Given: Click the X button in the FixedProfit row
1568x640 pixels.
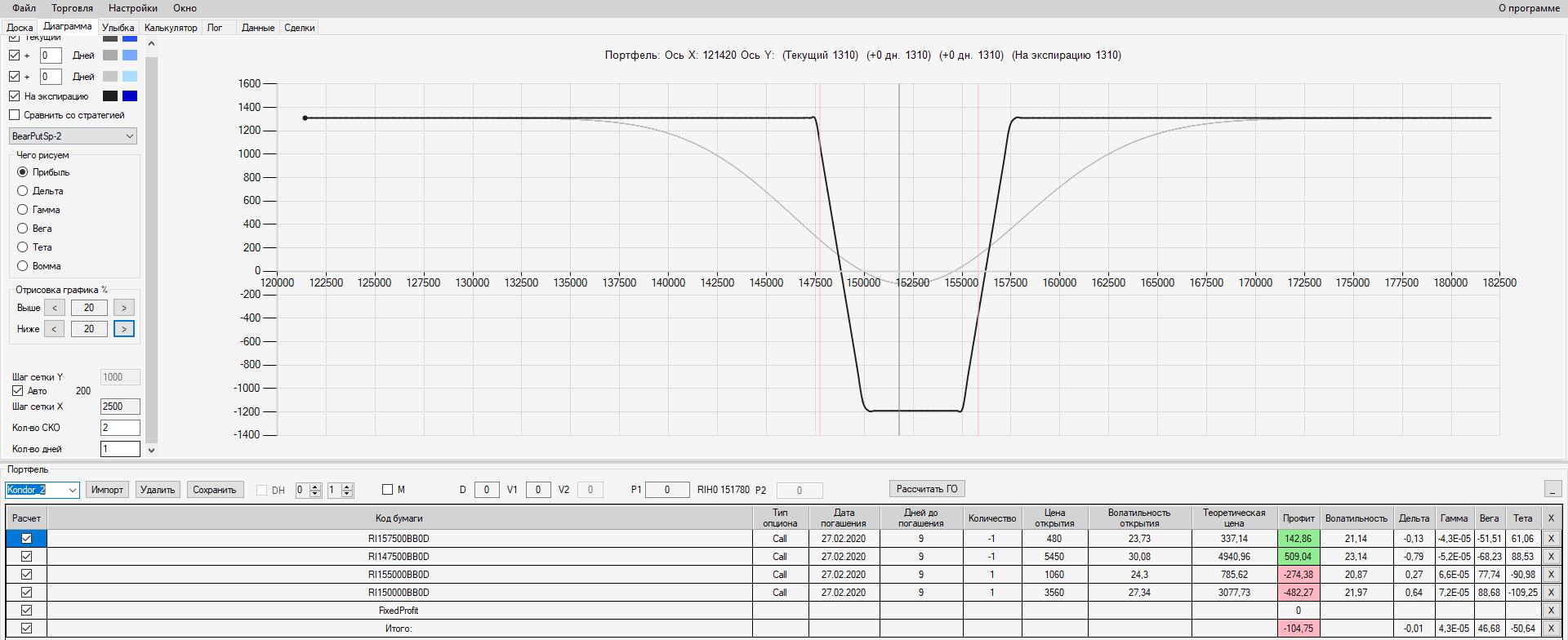Looking at the screenshot, I should point(1551,611).
